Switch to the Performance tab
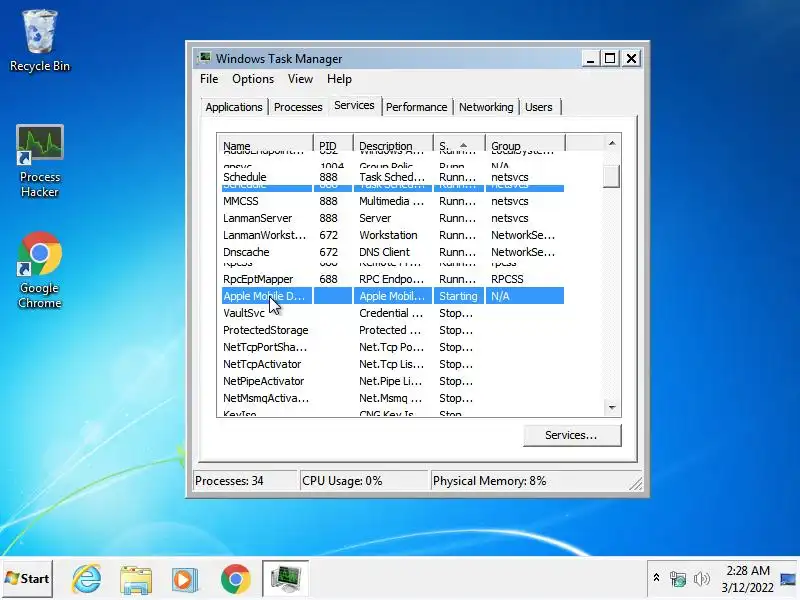 tap(416, 107)
